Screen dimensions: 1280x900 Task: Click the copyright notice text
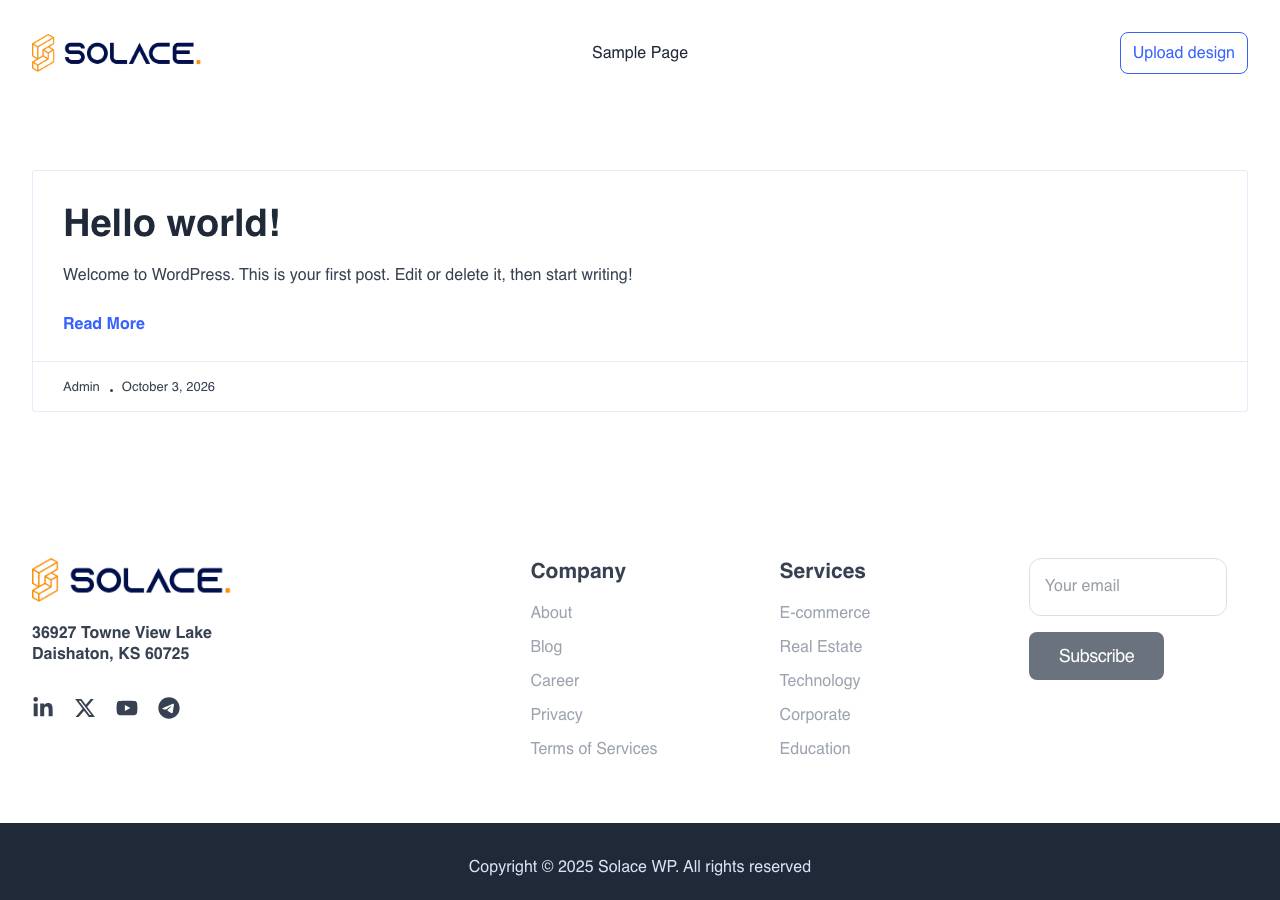[x=640, y=867]
